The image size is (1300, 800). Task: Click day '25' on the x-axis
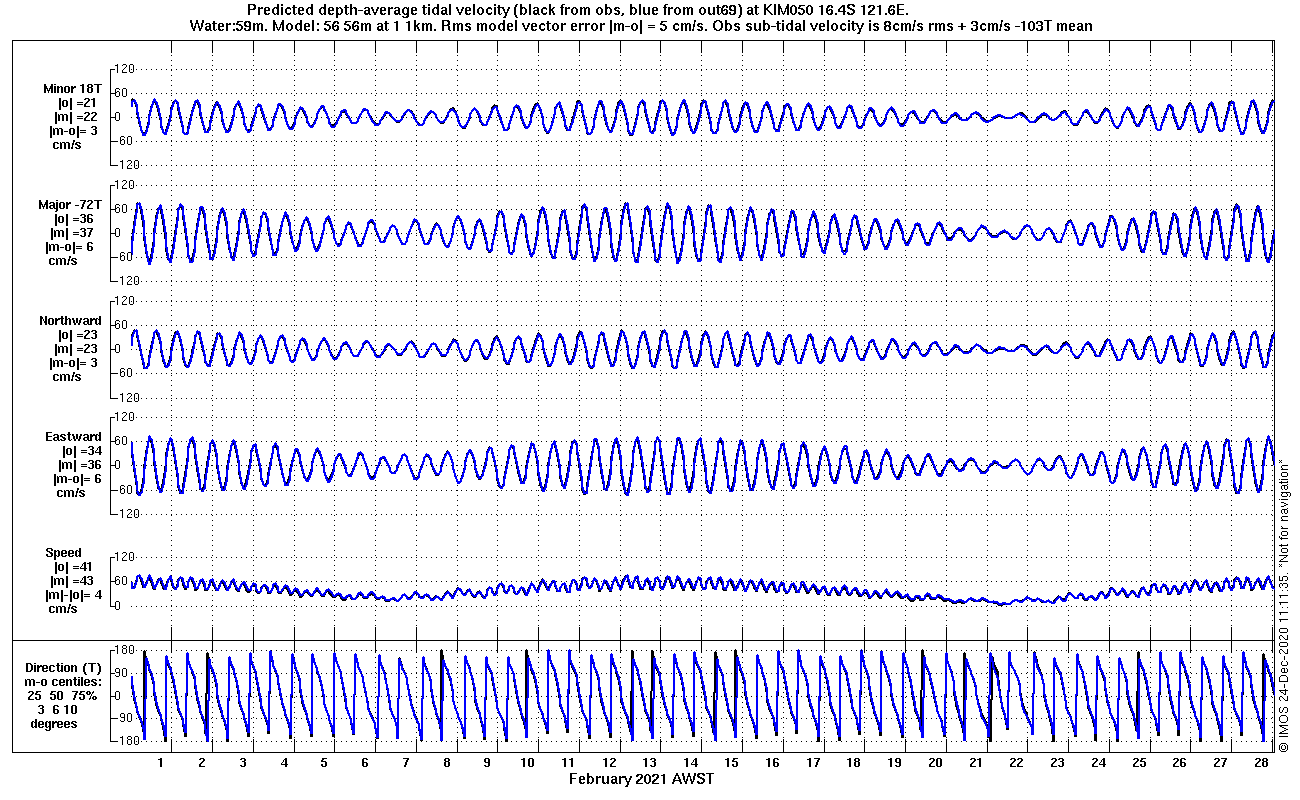tap(1139, 762)
